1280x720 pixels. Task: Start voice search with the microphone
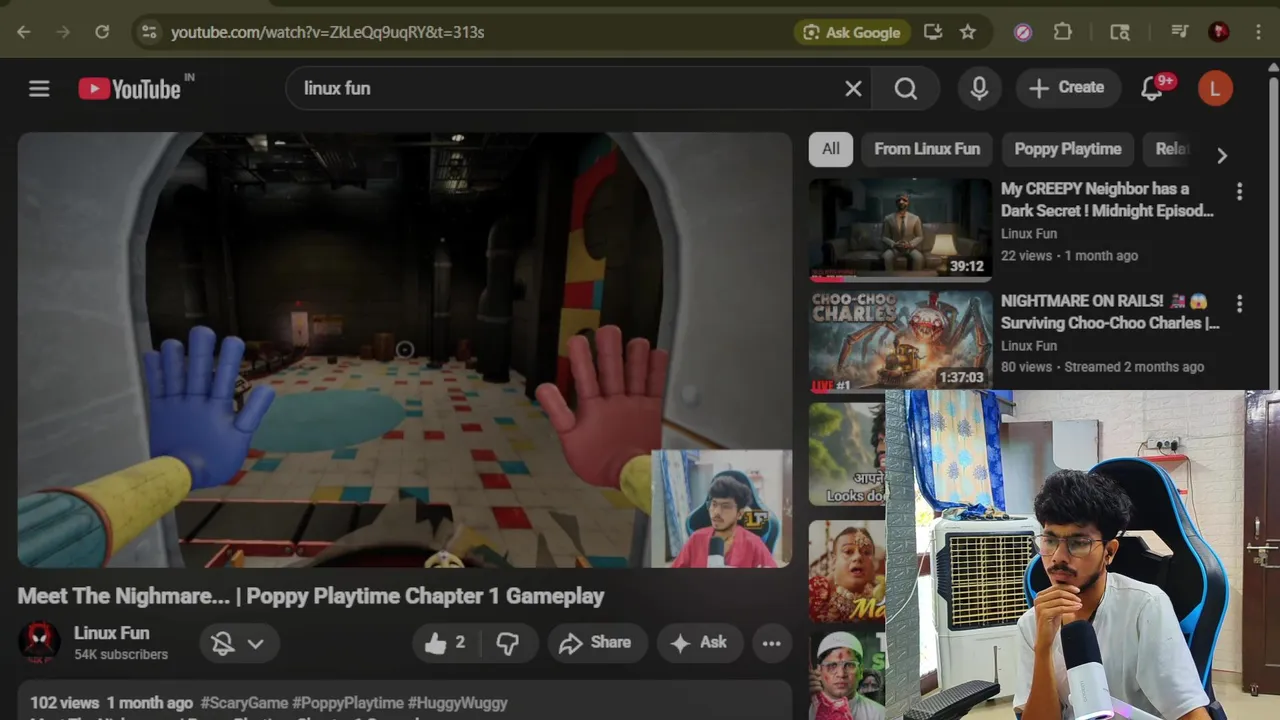(x=979, y=89)
